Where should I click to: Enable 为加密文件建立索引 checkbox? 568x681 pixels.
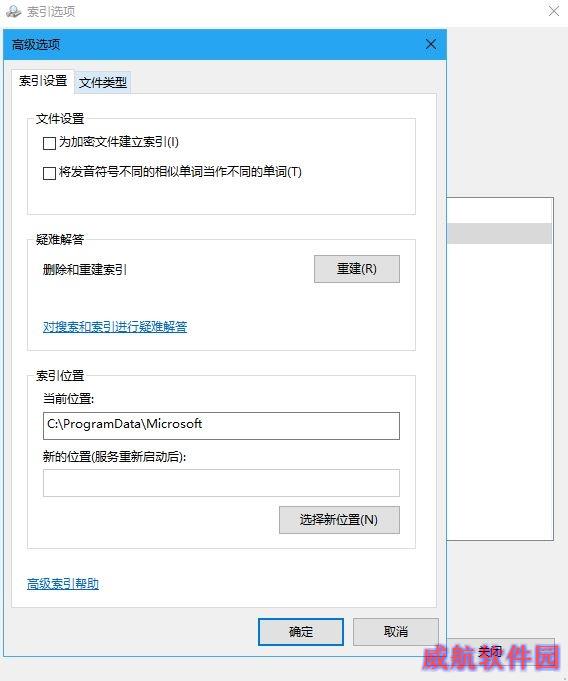50,143
